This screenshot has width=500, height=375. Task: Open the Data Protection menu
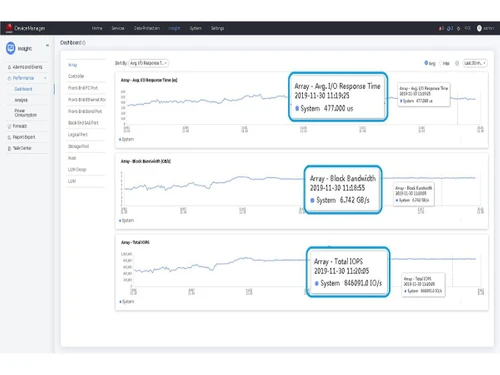tap(147, 28)
